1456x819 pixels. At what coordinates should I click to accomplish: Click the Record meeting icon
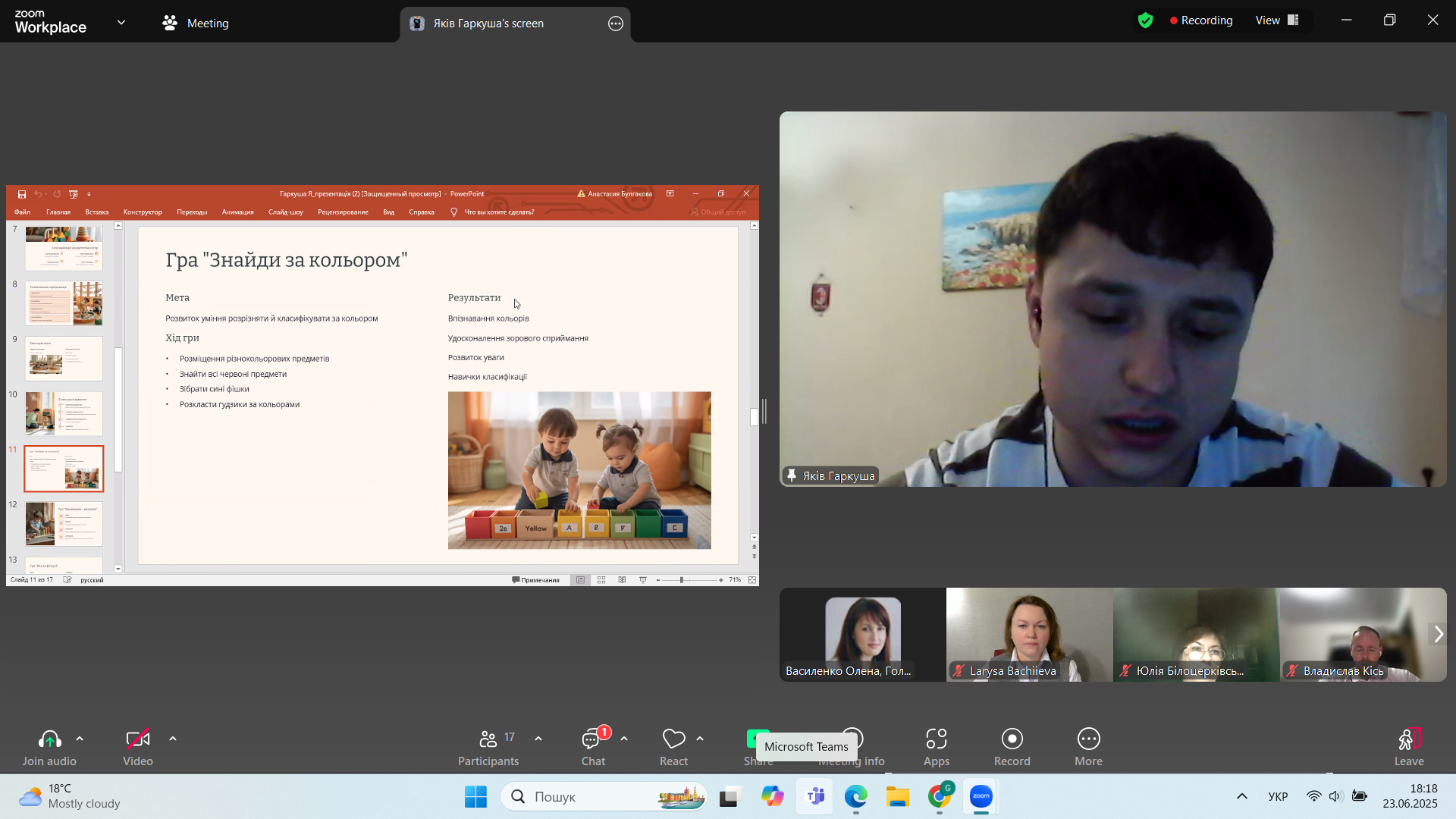point(1012,739)
